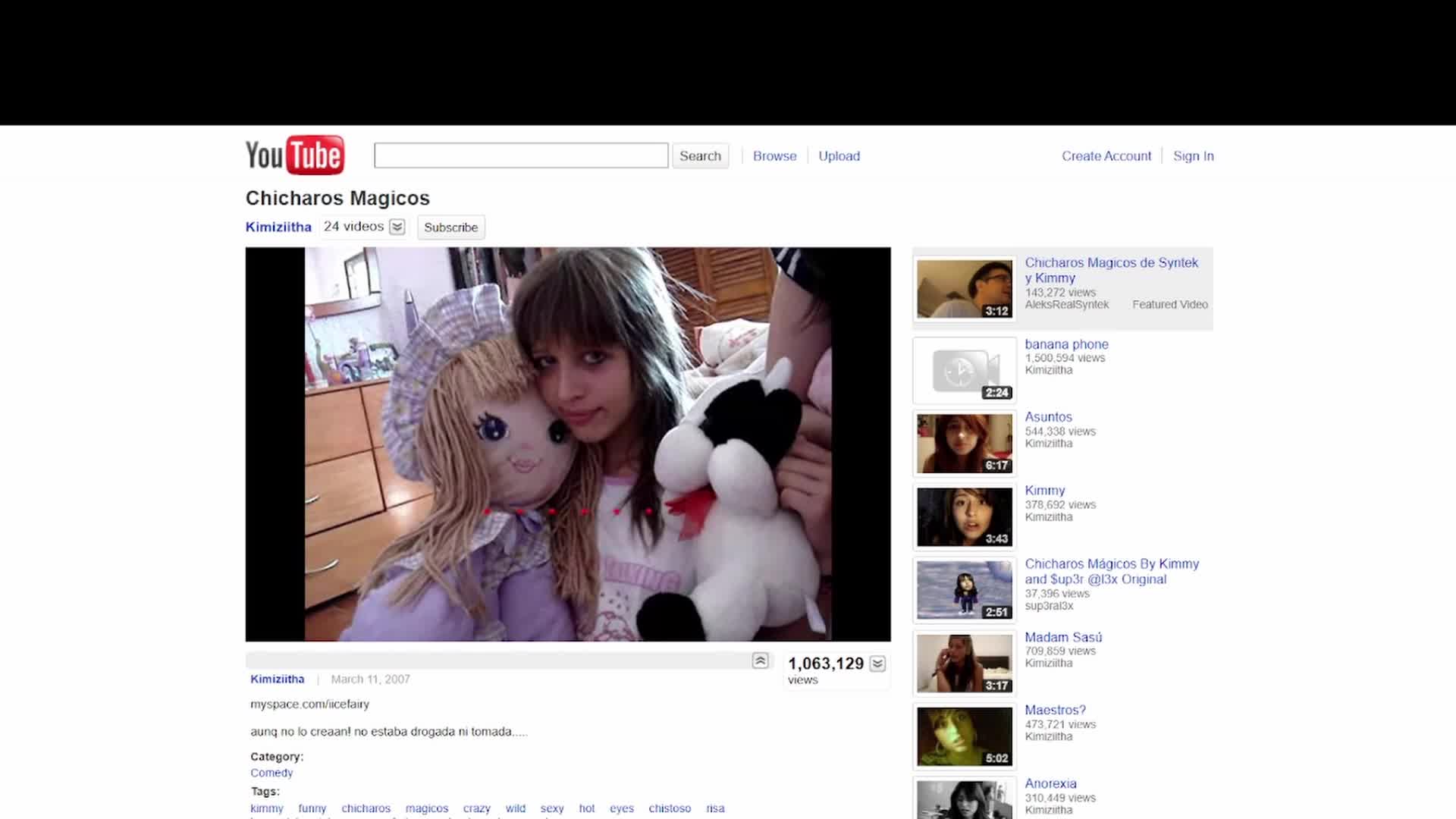Viewport: 1456px width, 819px height.
Task: Click the Kimiziitha channel name under the title
Action: (278, 227)
